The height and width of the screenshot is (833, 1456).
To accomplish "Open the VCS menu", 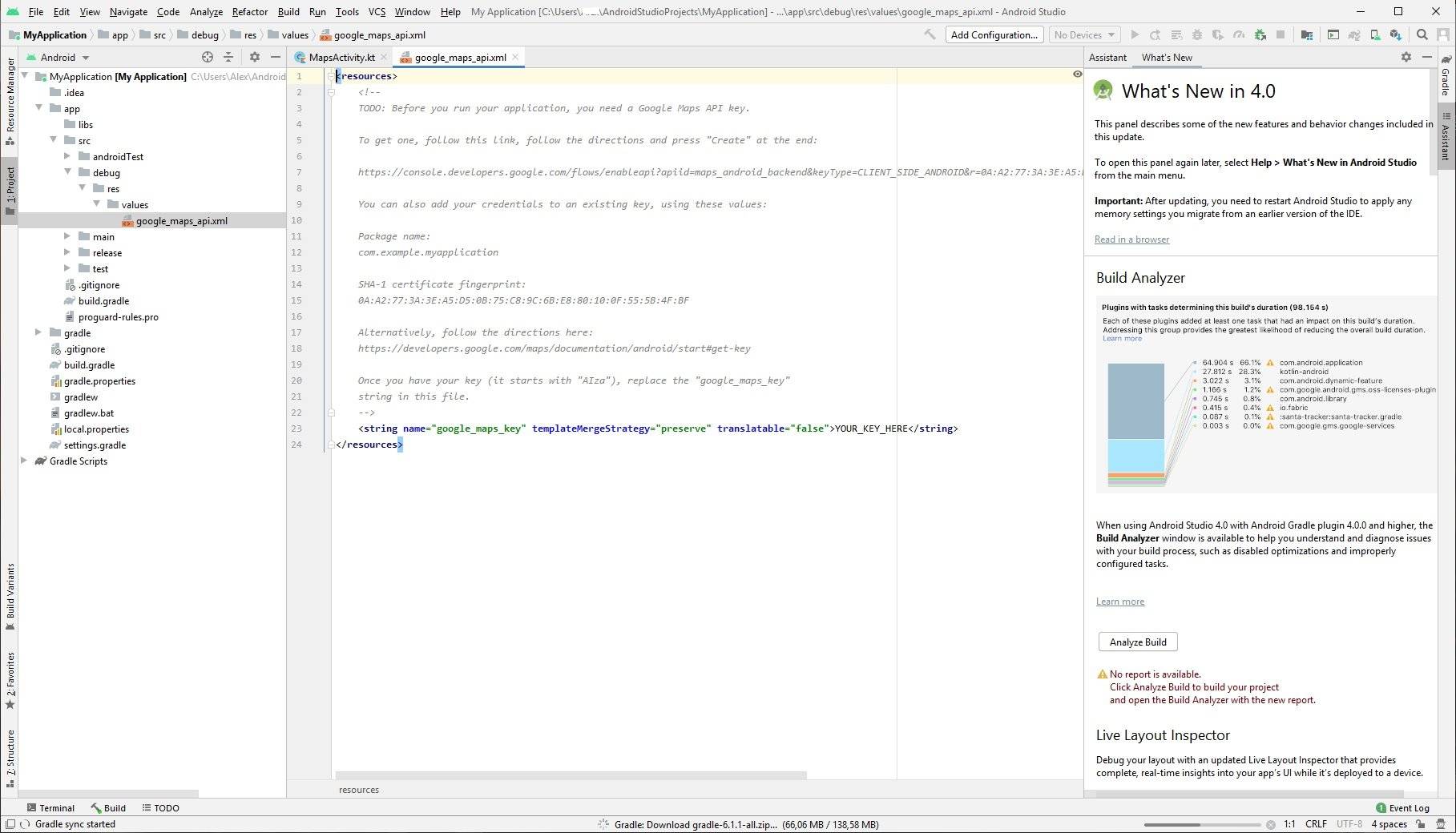I will (x=377, y=11).
